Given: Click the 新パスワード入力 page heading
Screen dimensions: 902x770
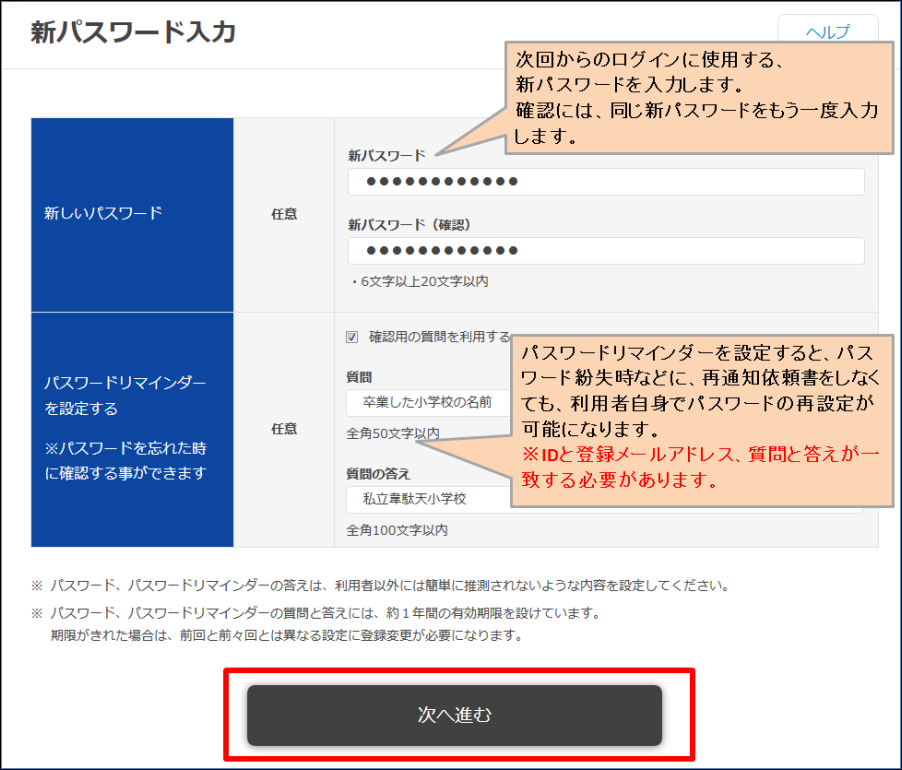Looking at the screenshot, I should pyautogui.click(x=133, y=33).
